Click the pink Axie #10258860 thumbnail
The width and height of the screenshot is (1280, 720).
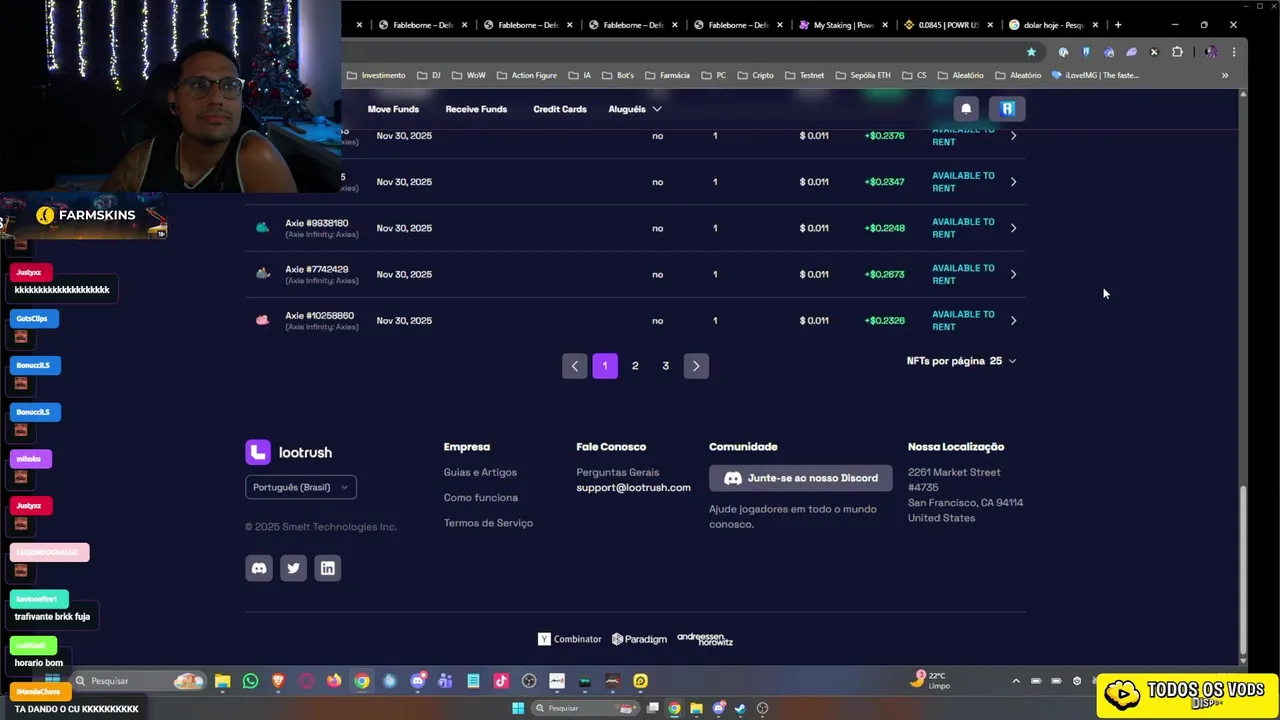tap(262, 320)
